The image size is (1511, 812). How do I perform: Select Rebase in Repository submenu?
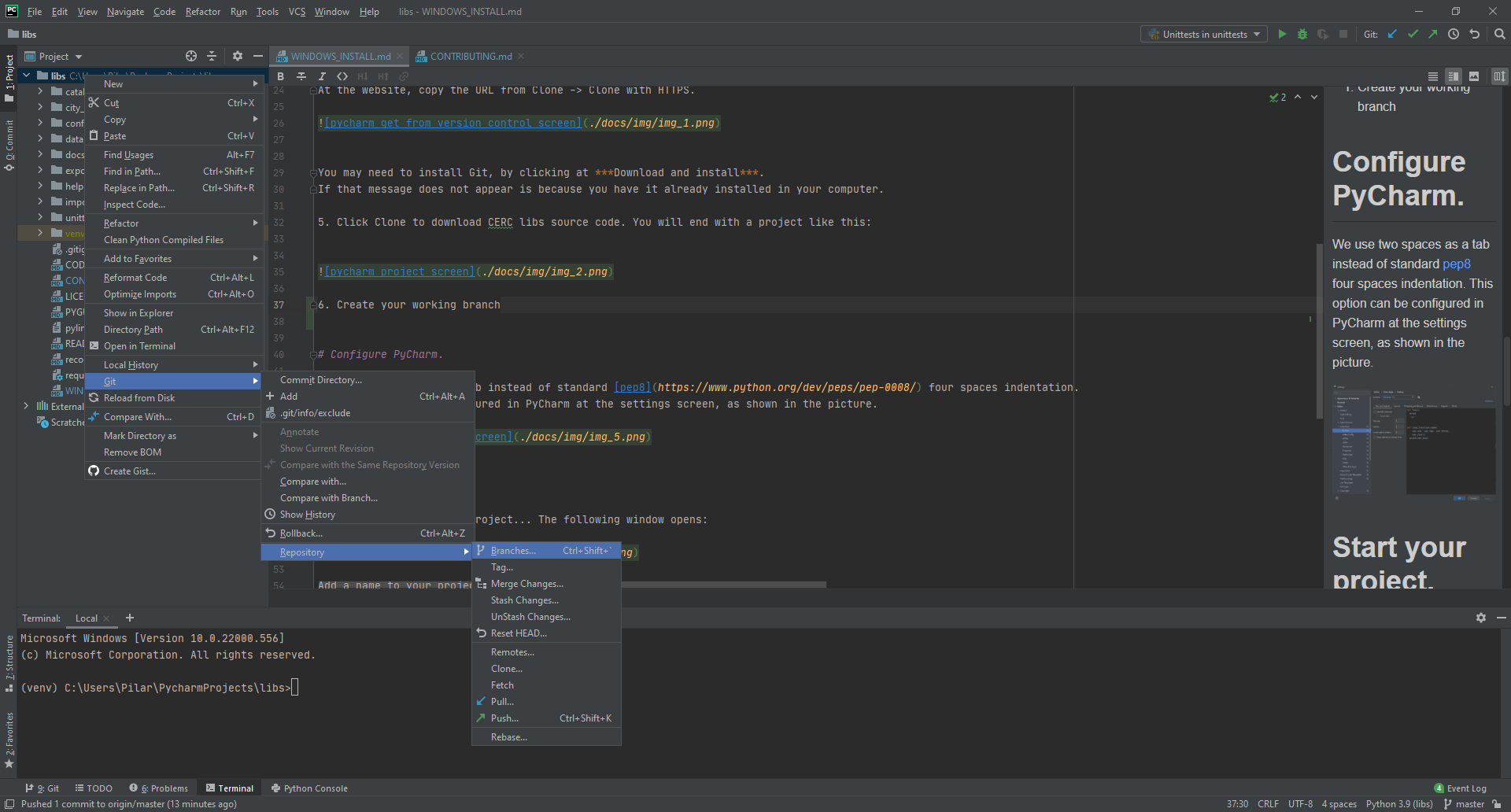click(546, 736)
